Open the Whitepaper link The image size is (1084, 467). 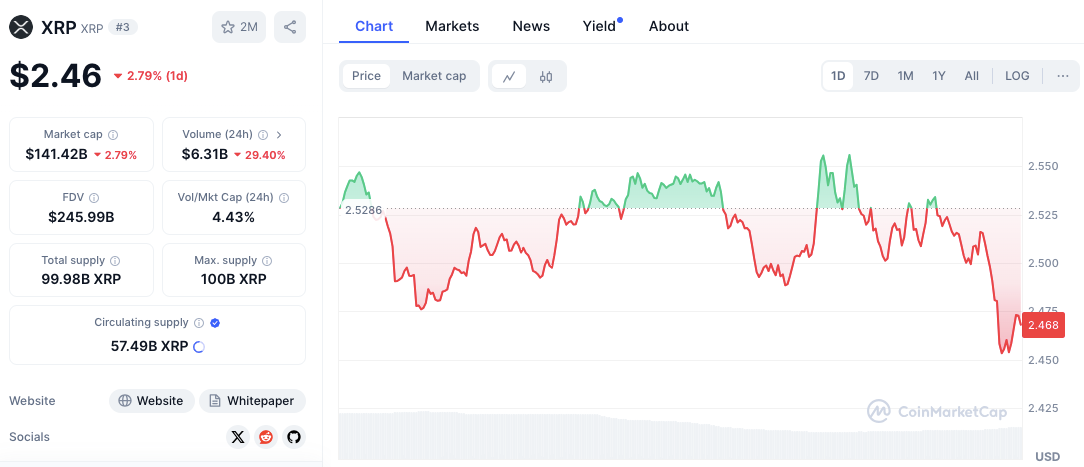coord(252,401)
